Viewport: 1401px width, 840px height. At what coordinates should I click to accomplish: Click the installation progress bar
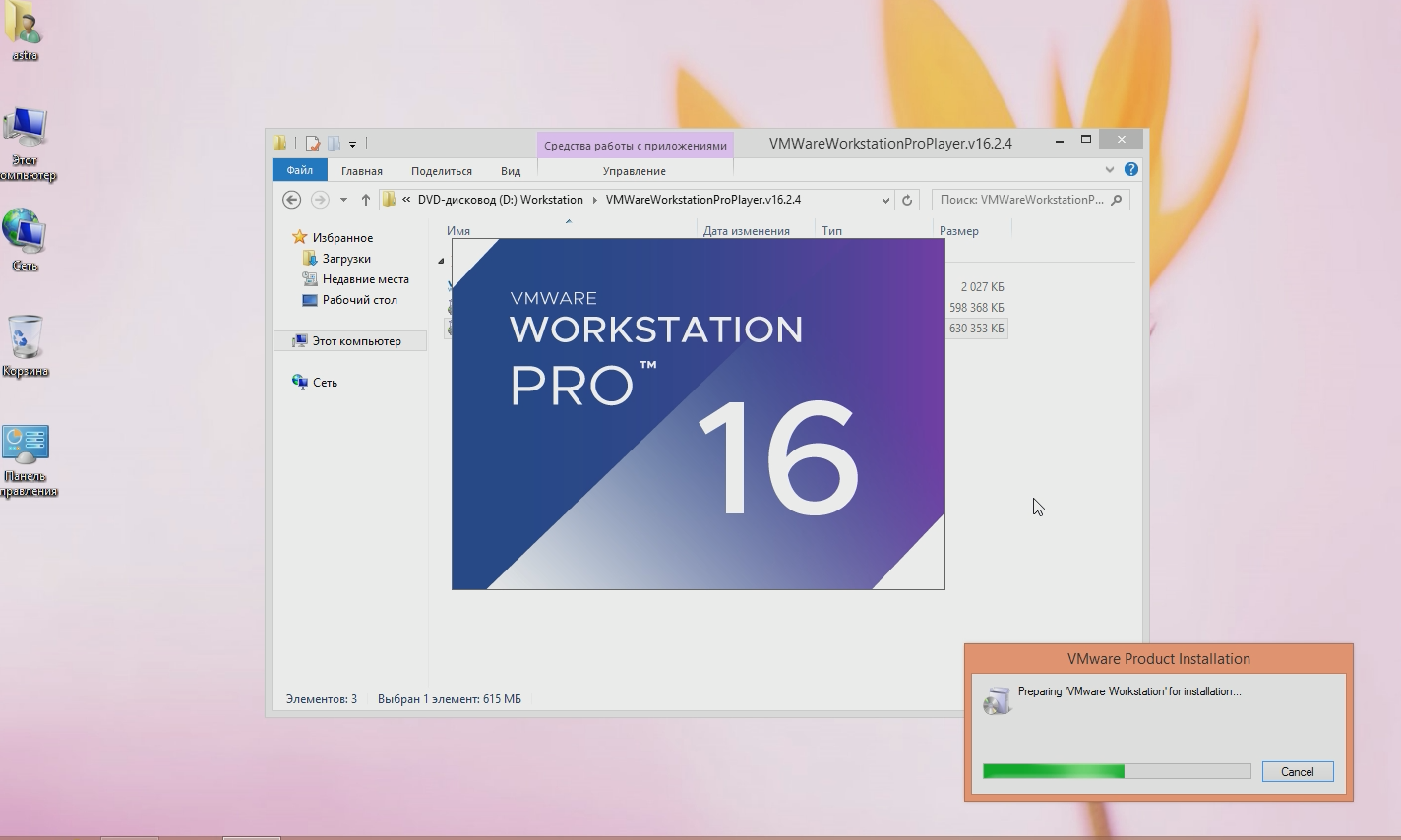coord(1117,772)
